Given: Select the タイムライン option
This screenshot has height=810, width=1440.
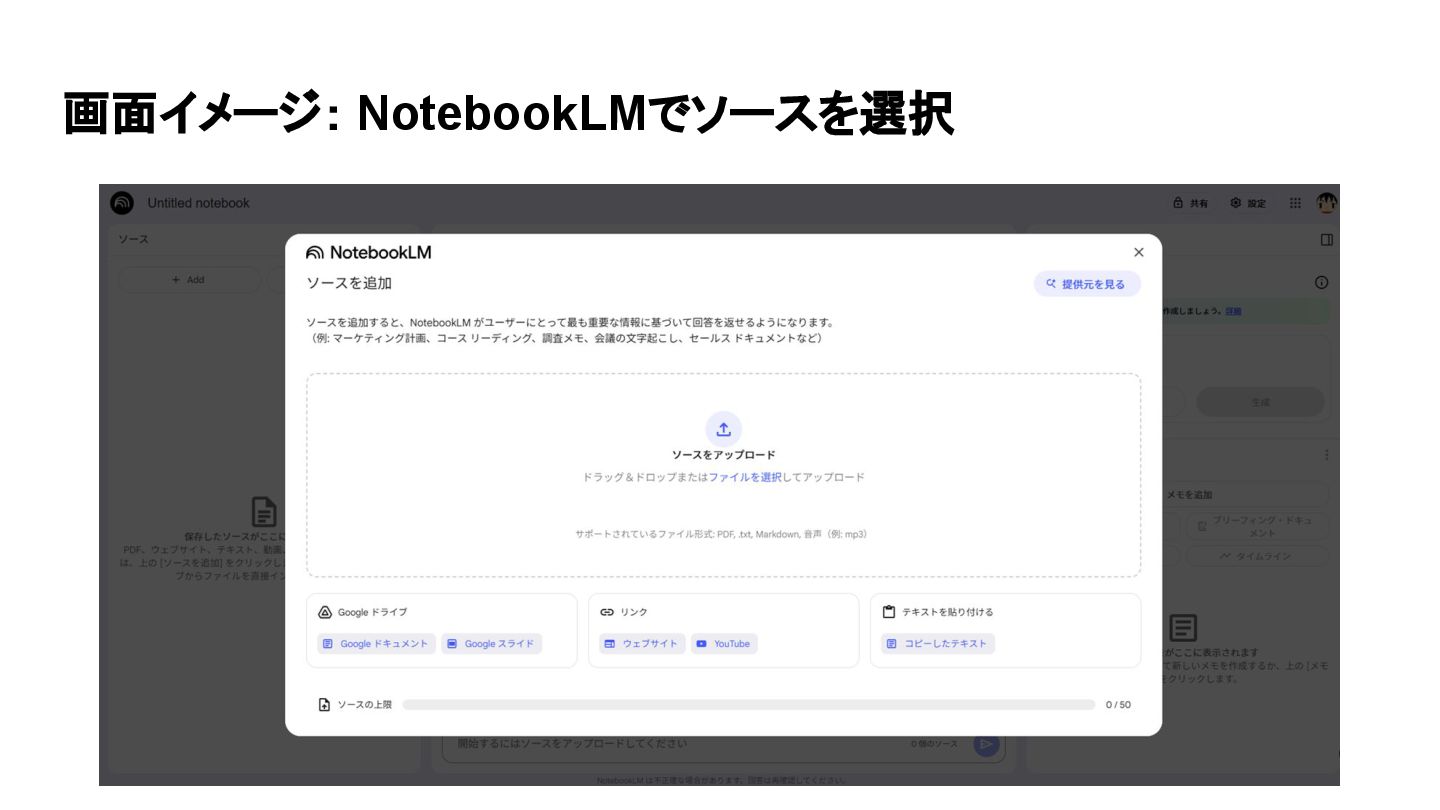Looking at the screenshot, I should (1258, 556).
